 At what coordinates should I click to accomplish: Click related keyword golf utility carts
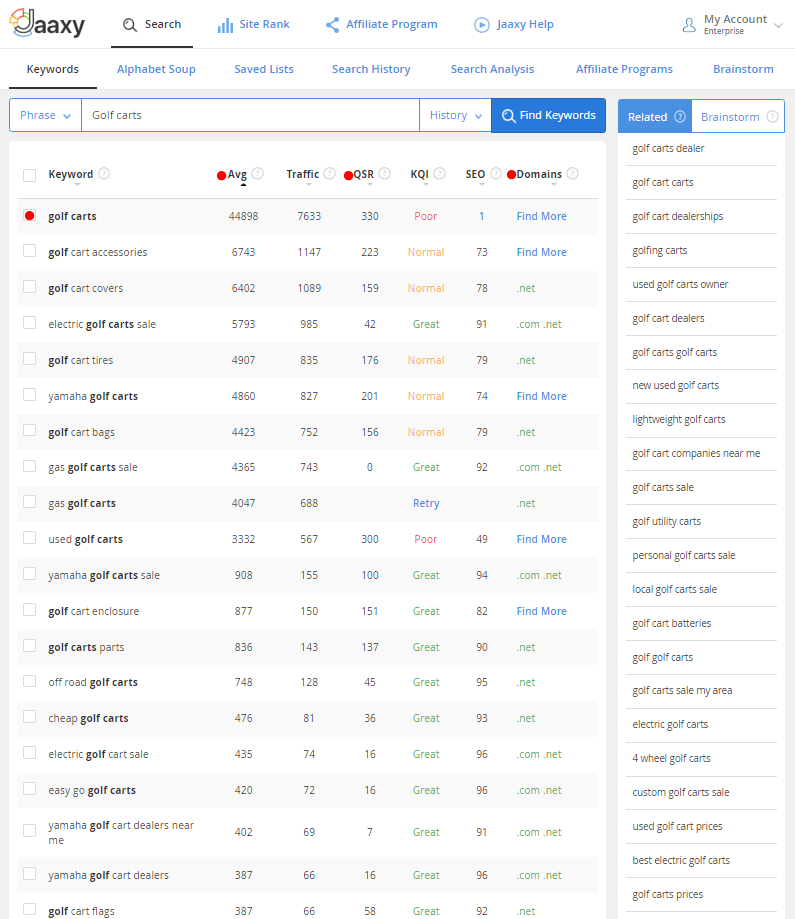[667, 522]
